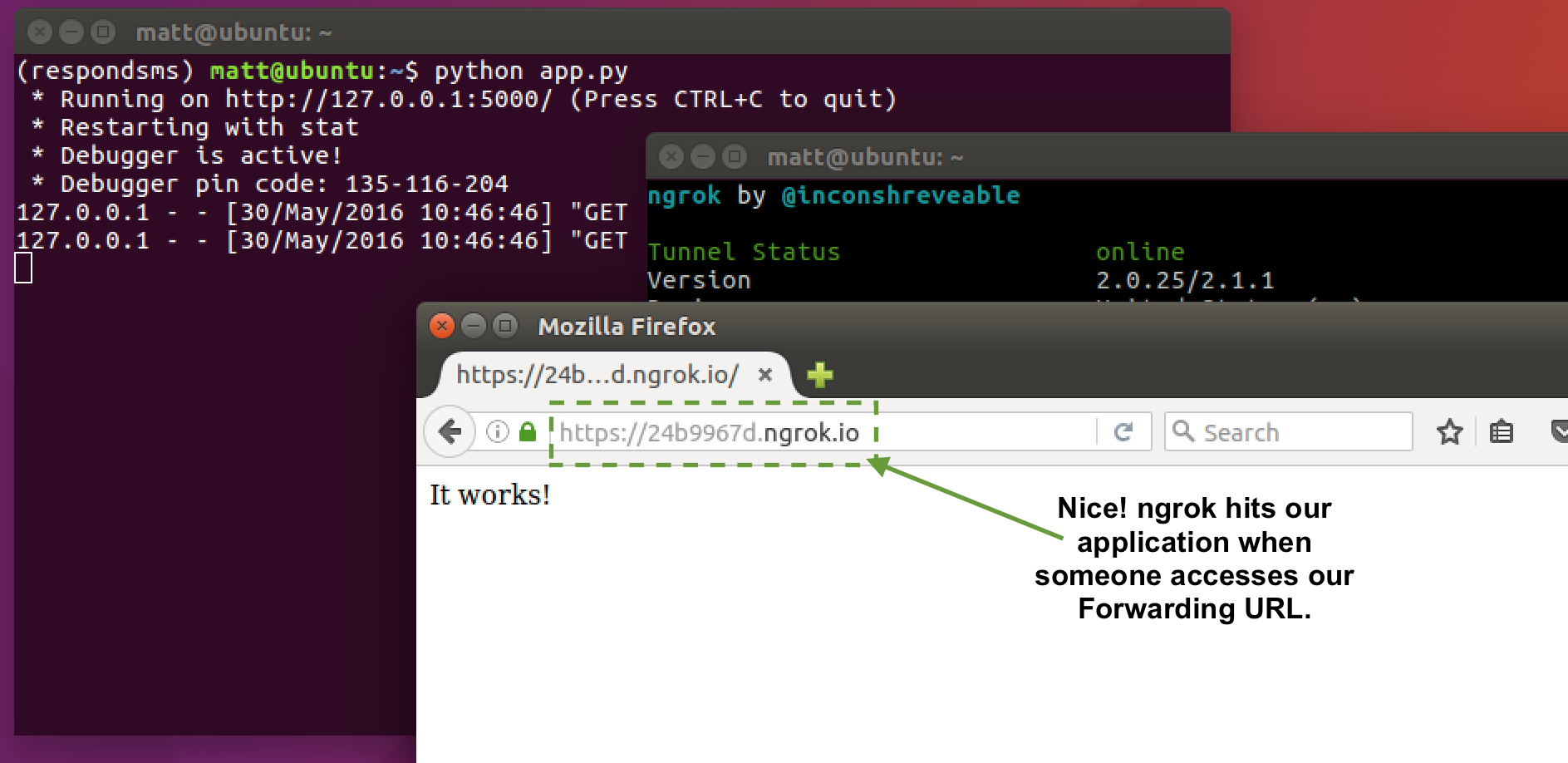Image resolution: width=1568 pixels, height=763 pixels.
Task: Click the site info icon in address bar
Action: click(498, 432)
